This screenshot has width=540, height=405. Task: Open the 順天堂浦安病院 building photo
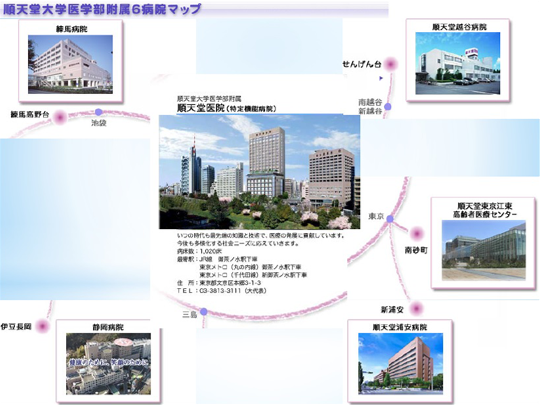pos(401,363)
